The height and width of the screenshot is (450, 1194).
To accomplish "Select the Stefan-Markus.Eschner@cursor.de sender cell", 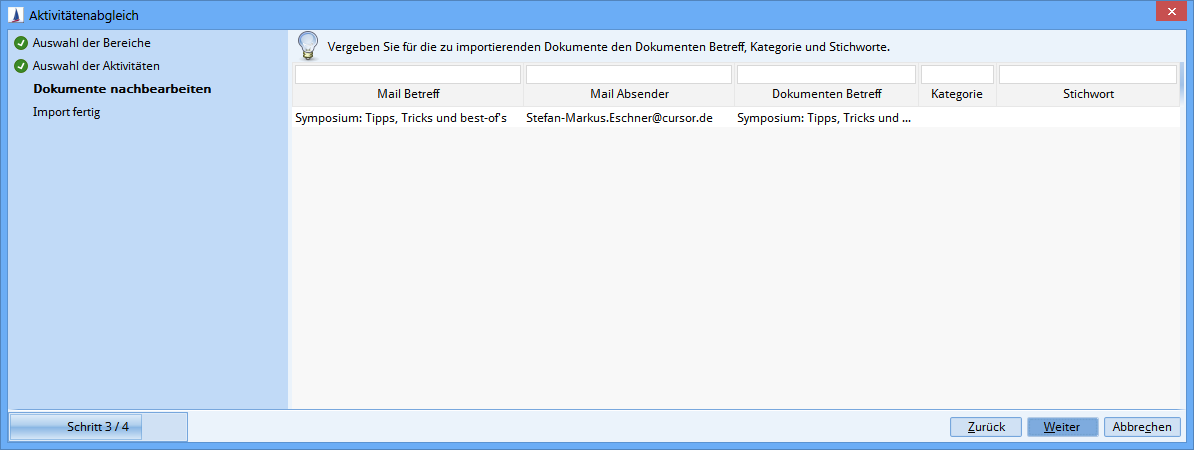I will click(x=619, y=118).
